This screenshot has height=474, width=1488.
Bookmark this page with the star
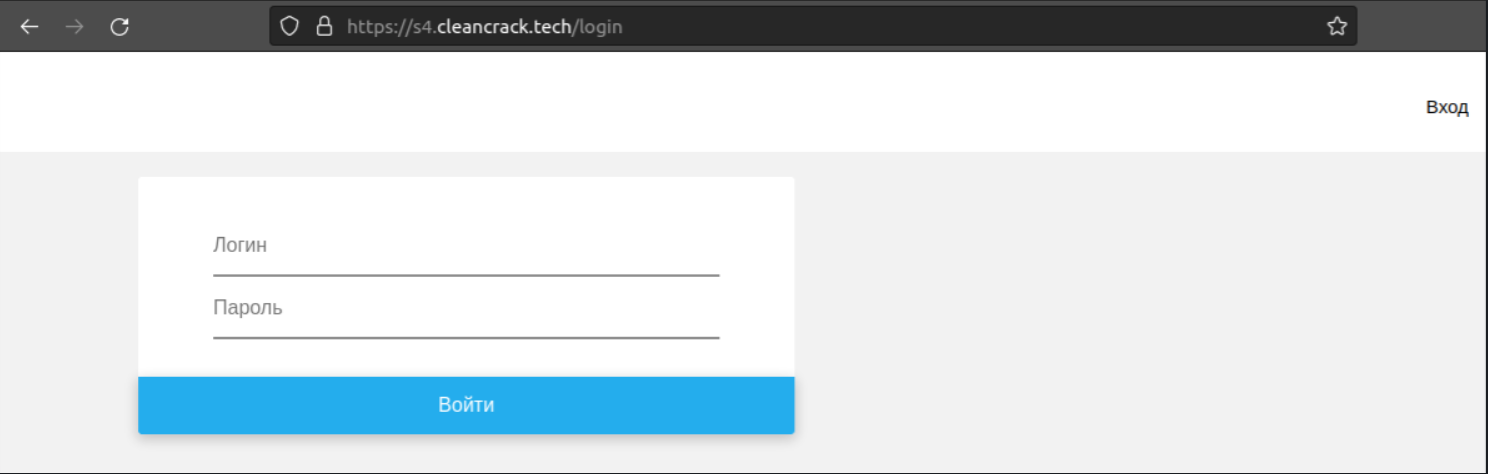(x=1336, y=27)
